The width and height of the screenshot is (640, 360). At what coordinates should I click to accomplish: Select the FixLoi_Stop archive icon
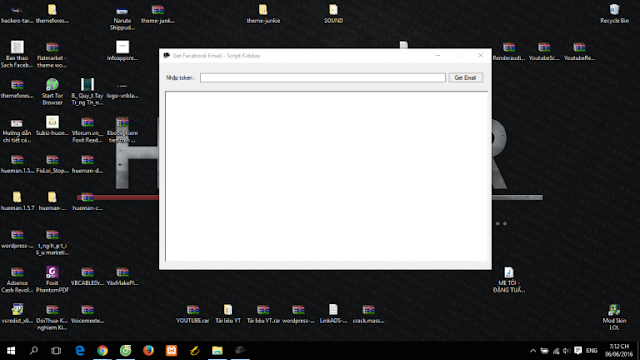pos(52,164)
